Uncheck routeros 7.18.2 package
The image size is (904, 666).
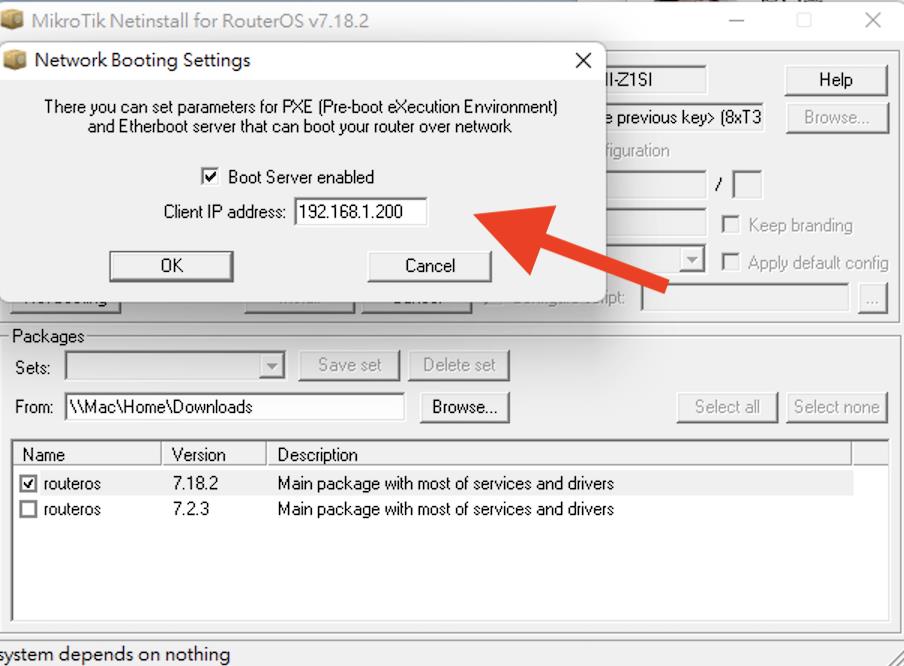pyautogui.click(x=29, y=484)
